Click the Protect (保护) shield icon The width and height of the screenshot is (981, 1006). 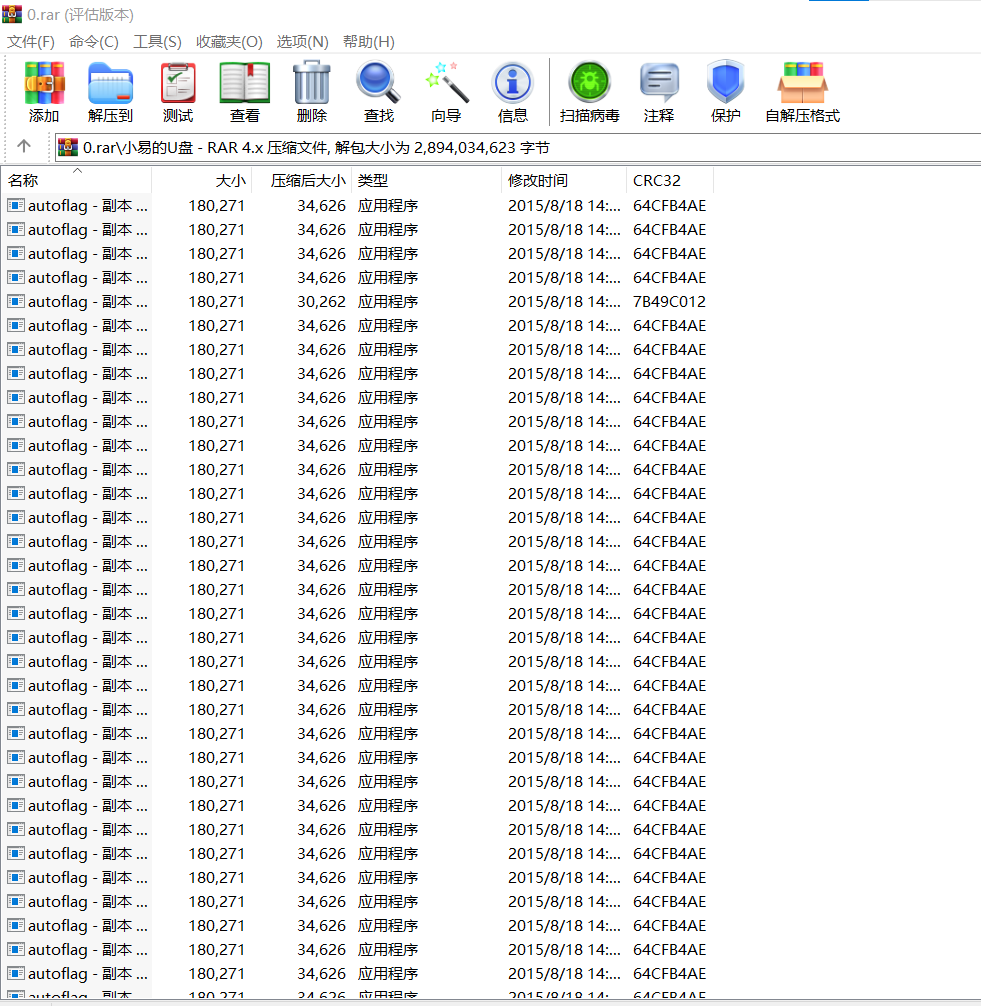point(726,91)
